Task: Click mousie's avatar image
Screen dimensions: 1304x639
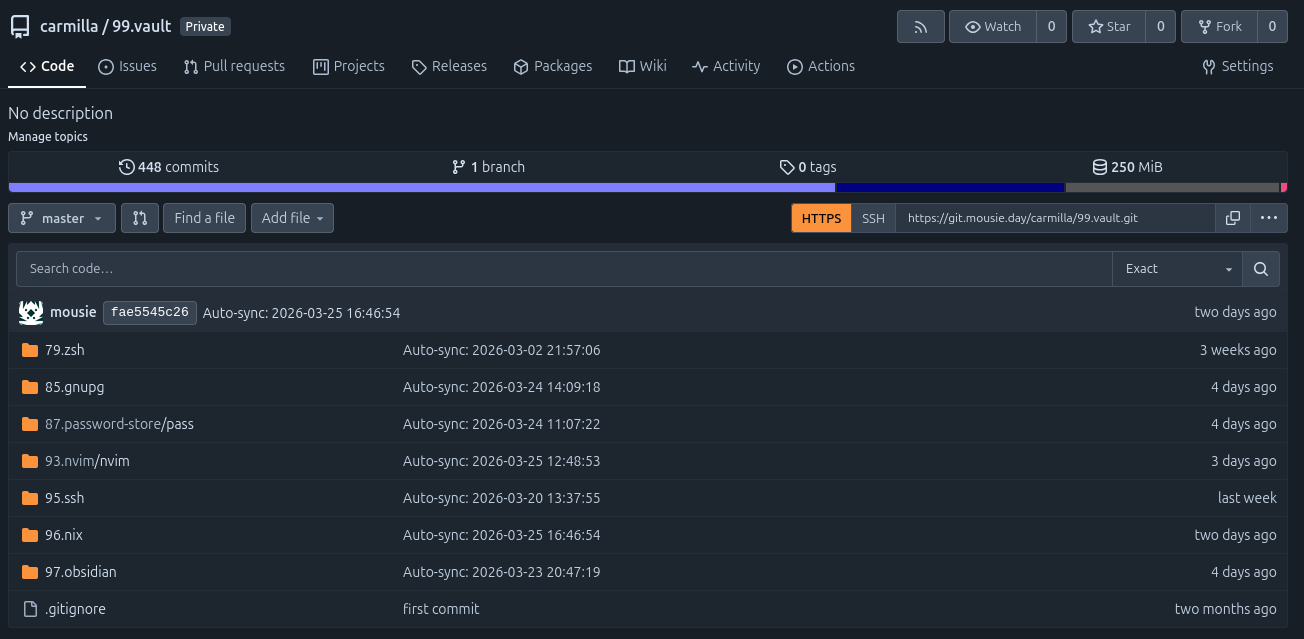Action: [x=31, y=312]
